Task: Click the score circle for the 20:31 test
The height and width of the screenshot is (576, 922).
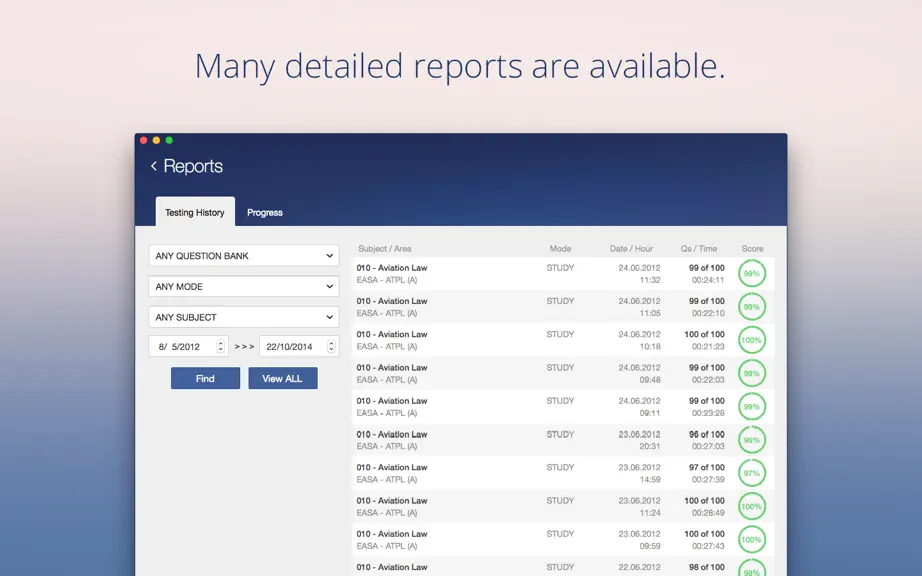Action: (751, 440)
